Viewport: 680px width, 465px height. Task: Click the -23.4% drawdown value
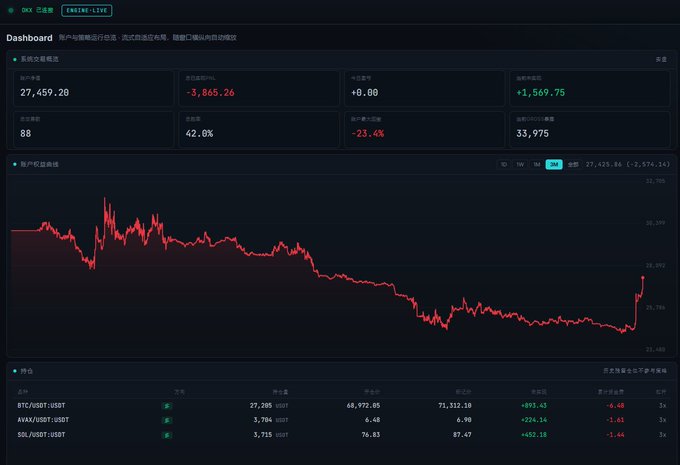[x=367, y=134]
